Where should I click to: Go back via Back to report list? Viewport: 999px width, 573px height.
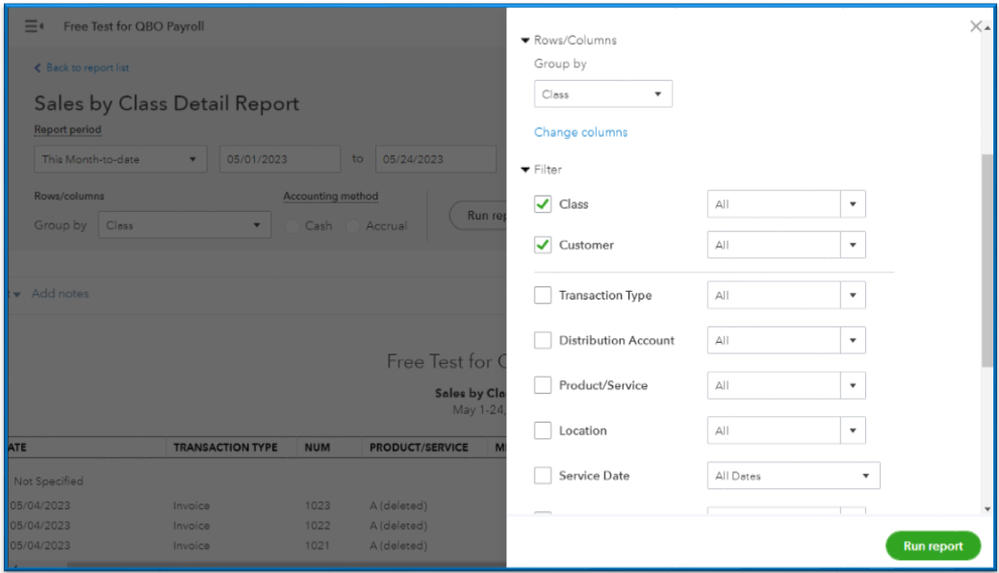click(x=82, y=68)
